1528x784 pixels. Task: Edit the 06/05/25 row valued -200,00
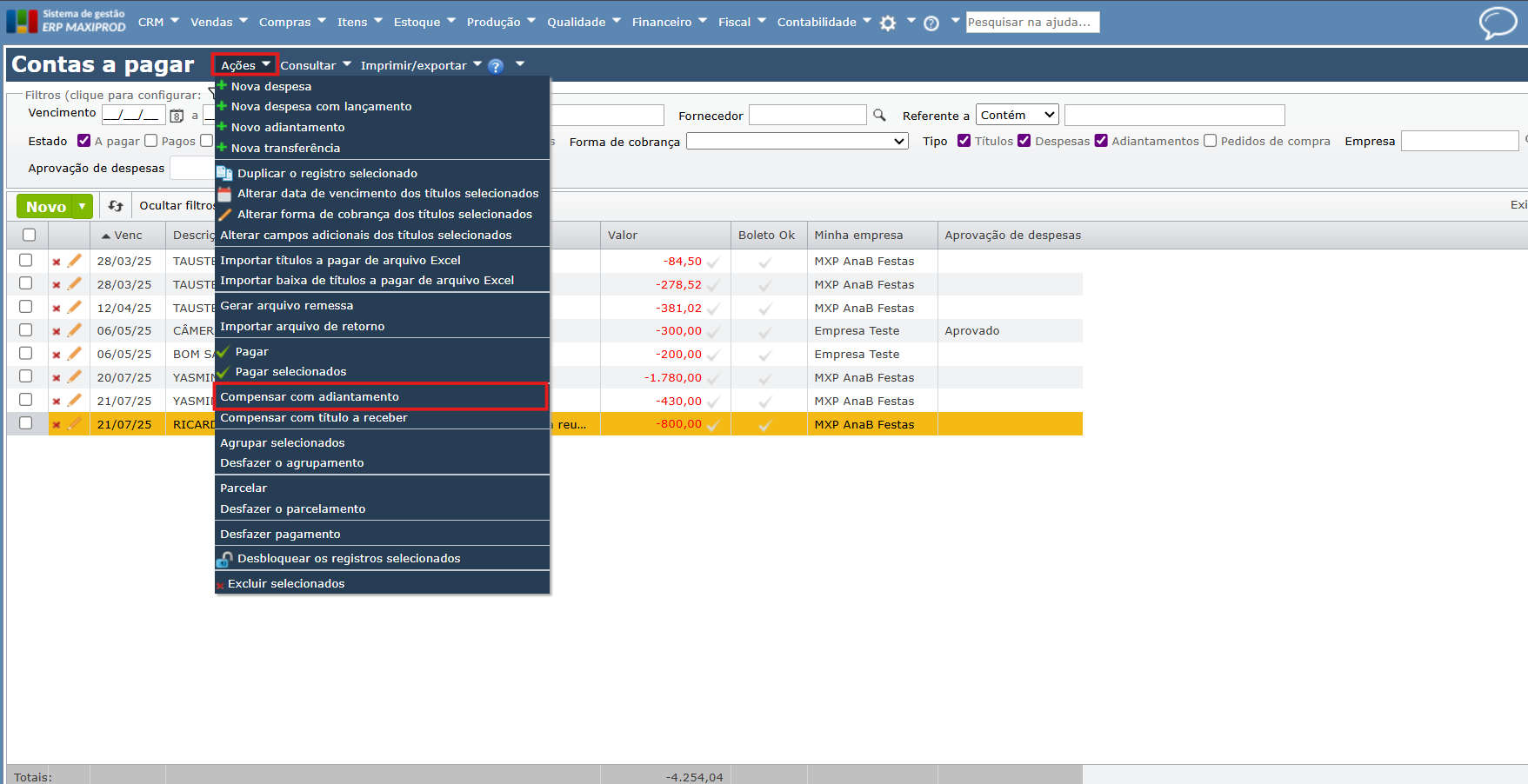pyautogui.click(x=75, y=354)
